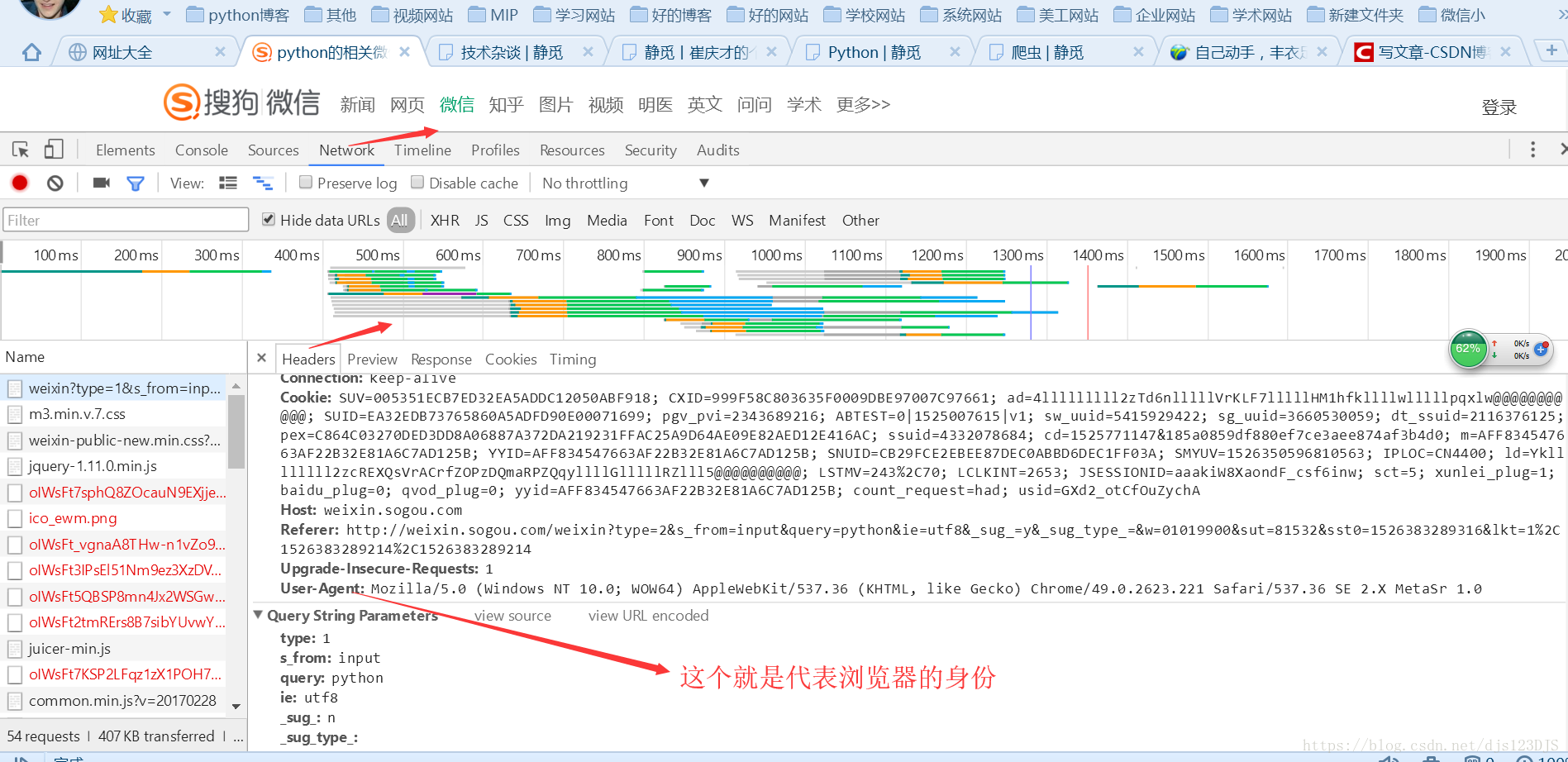Switch to the Elements panel
The image size is (1568, 762).
tap(126, 150)
